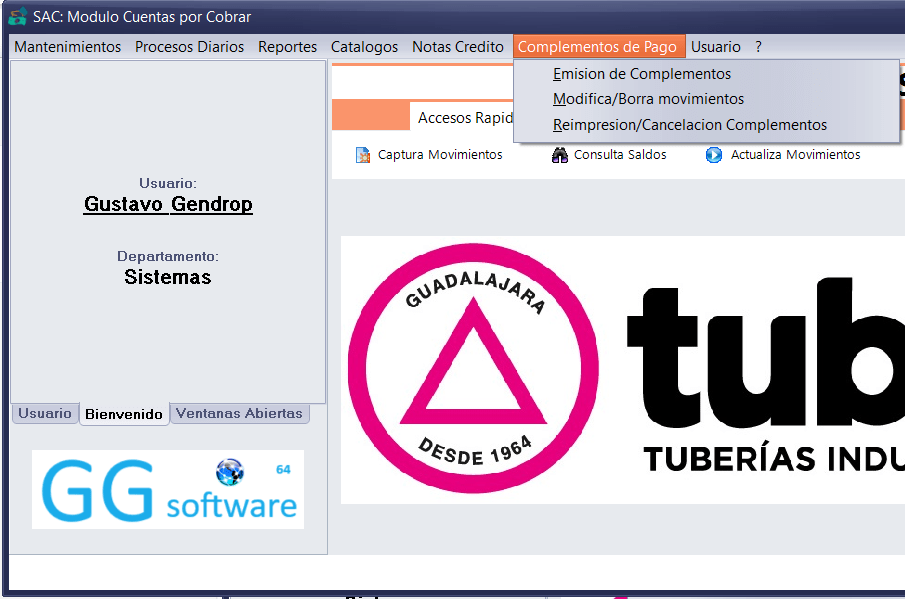Click the pink Guadalajara triangle logo
905x599 pixels.
point(461,368)
